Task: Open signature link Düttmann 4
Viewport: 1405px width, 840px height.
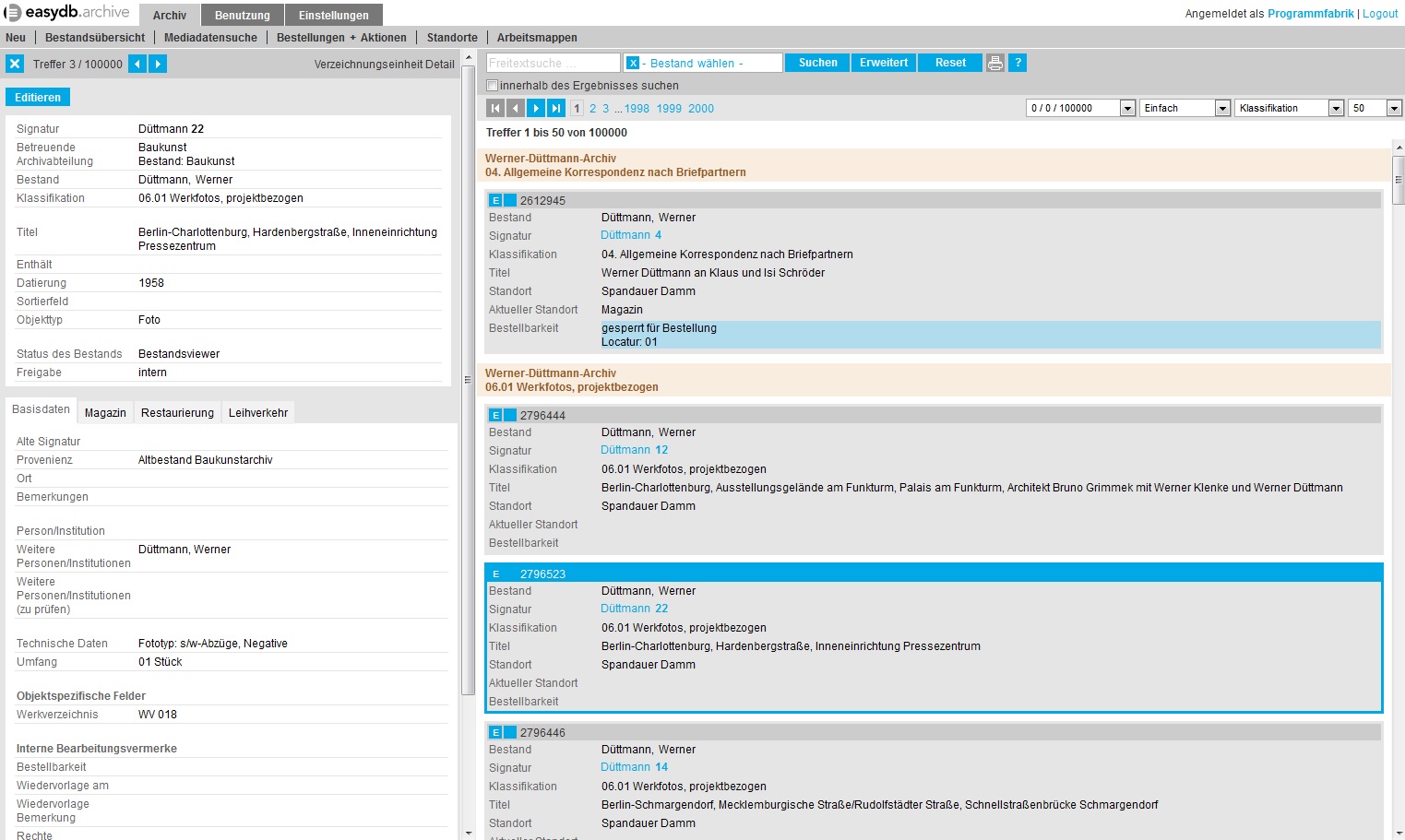Action: 631,235
